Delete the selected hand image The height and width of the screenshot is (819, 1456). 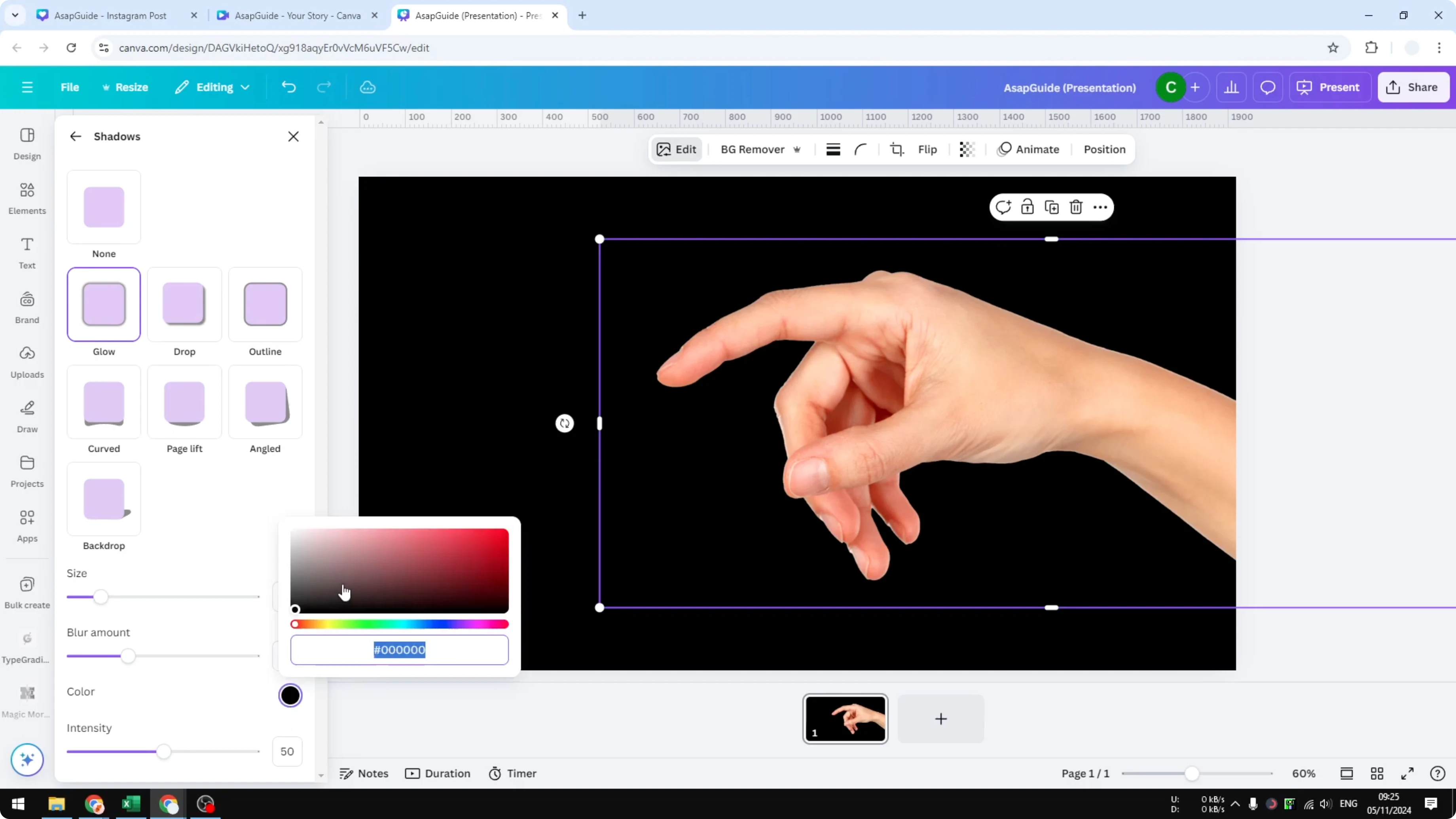[x=1076, y=207]
